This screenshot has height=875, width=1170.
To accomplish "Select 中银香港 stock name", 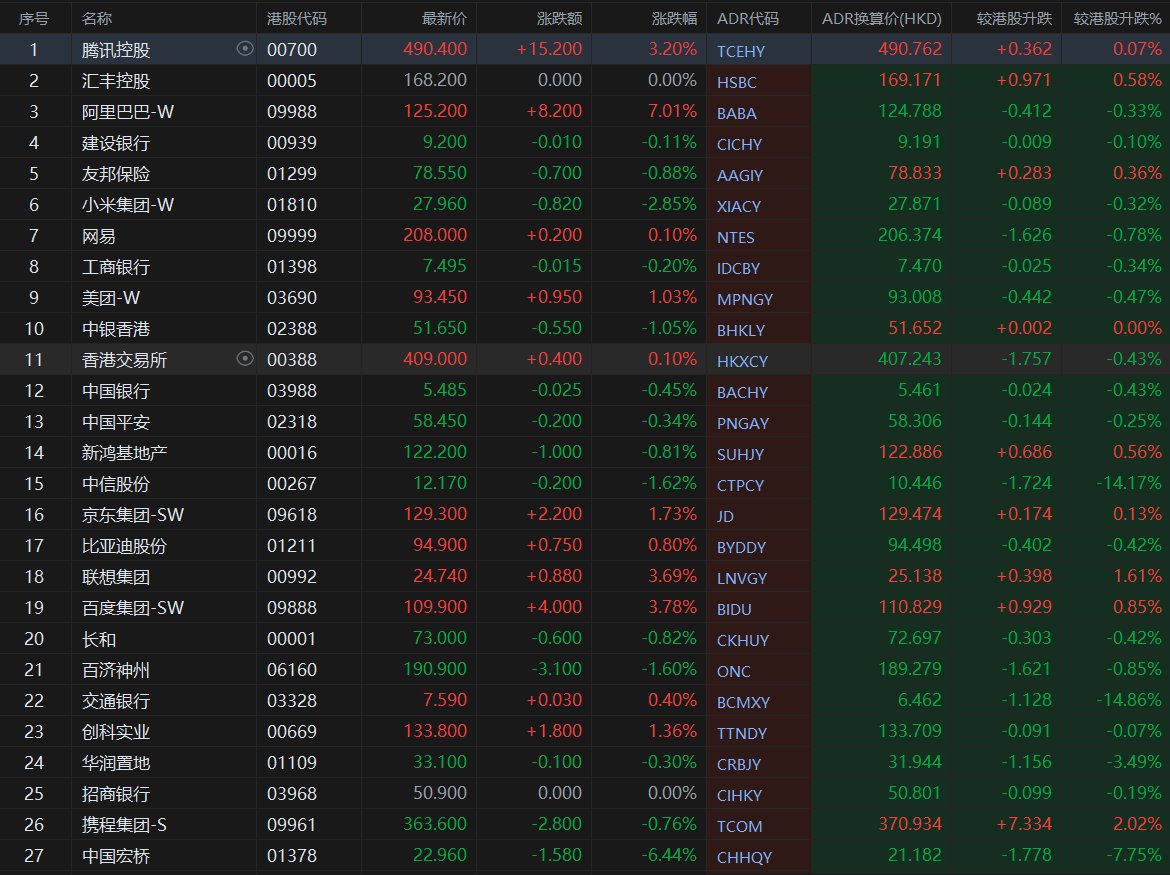I will (116, 328).
